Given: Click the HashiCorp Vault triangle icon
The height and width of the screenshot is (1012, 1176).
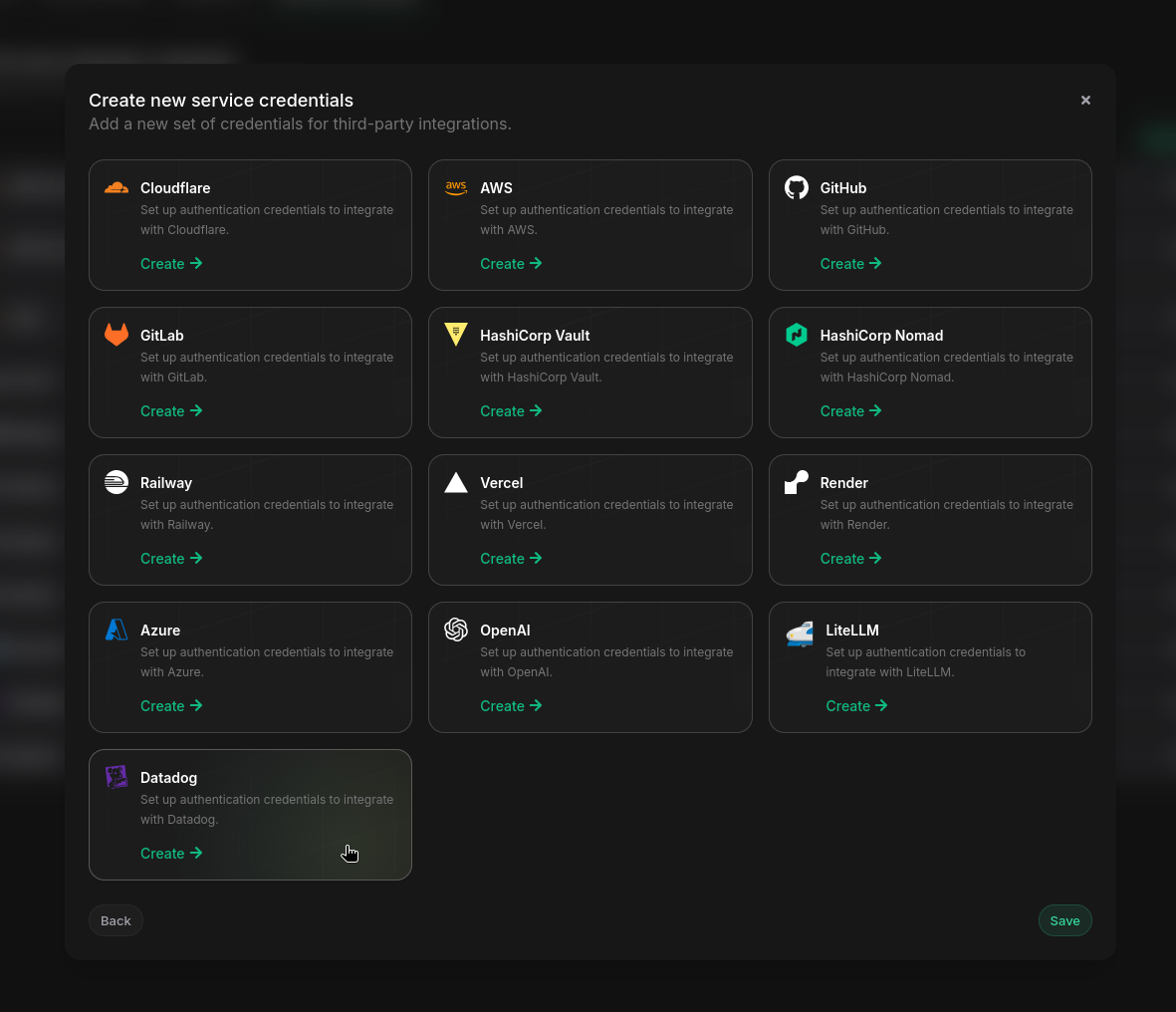Looking at the screenshot, I should click(x=456, y=335).
